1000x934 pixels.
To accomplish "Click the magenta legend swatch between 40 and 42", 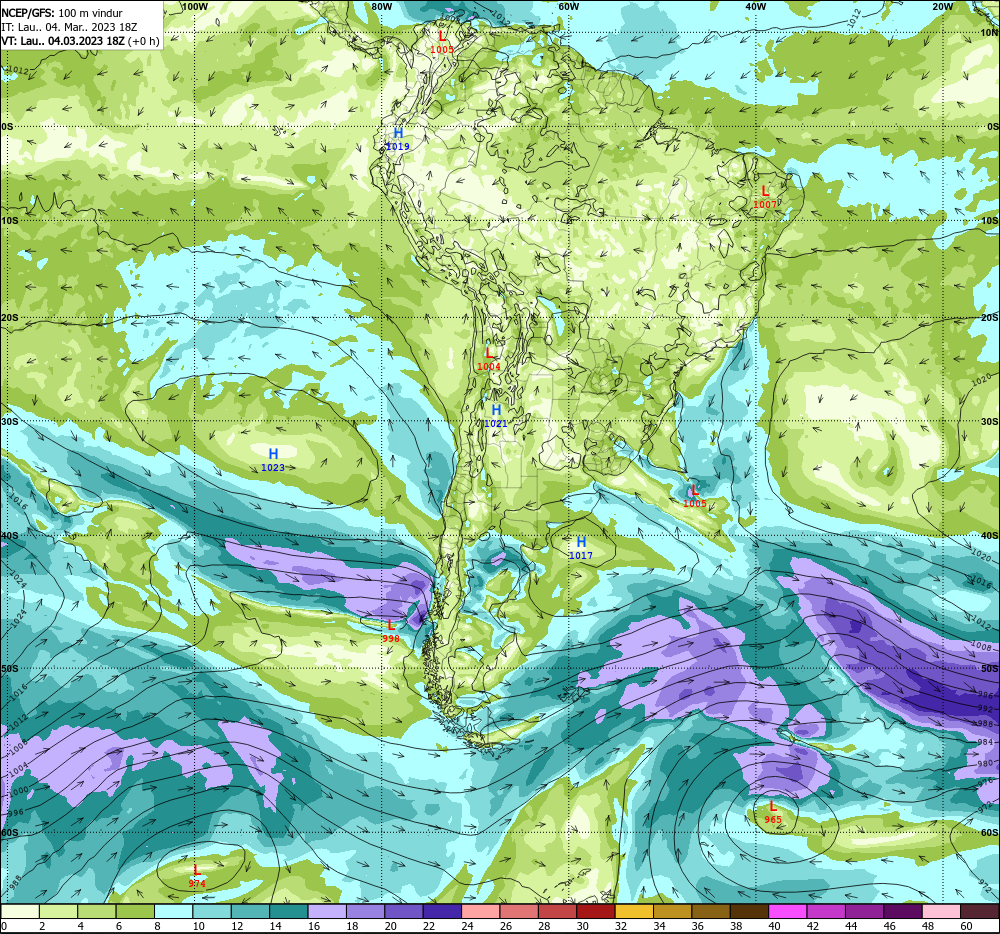I will tap(788, 912).
